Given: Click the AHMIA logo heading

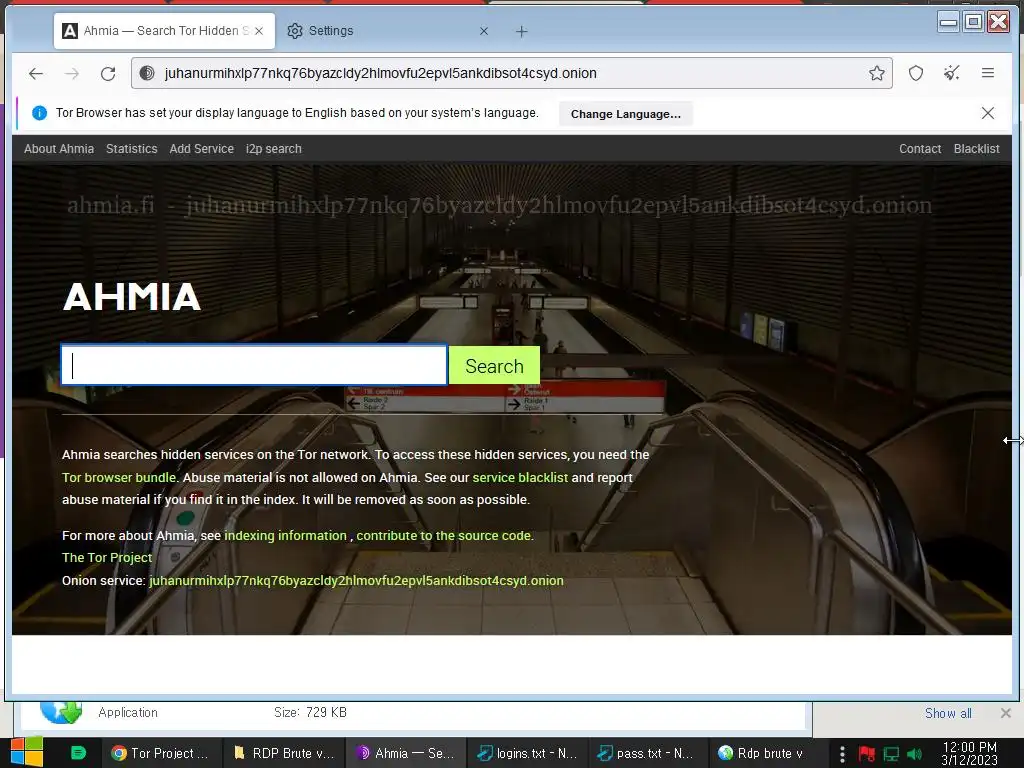Looking at the screenshot, I should [x=131, y=297].
